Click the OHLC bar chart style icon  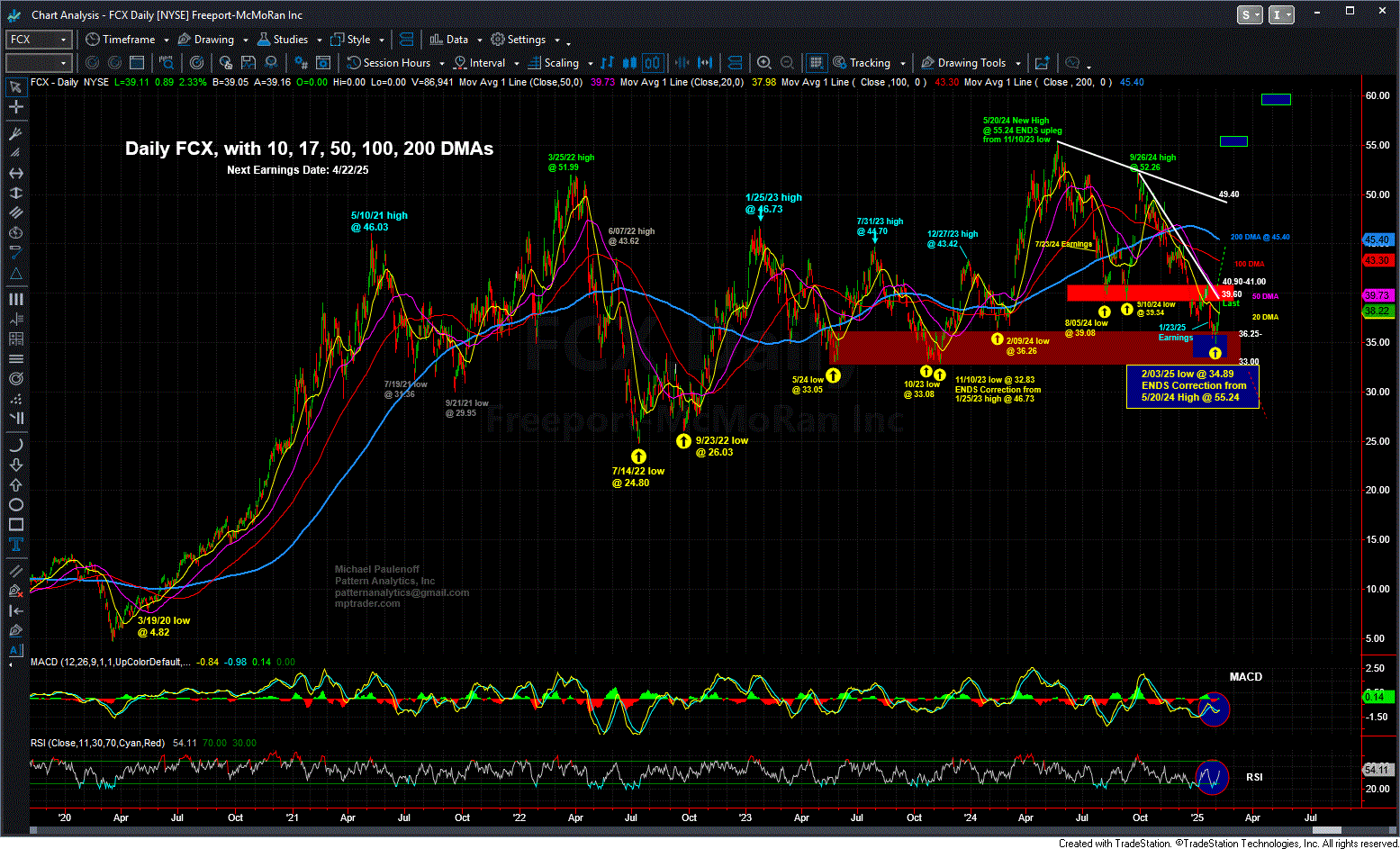(608, 63)
